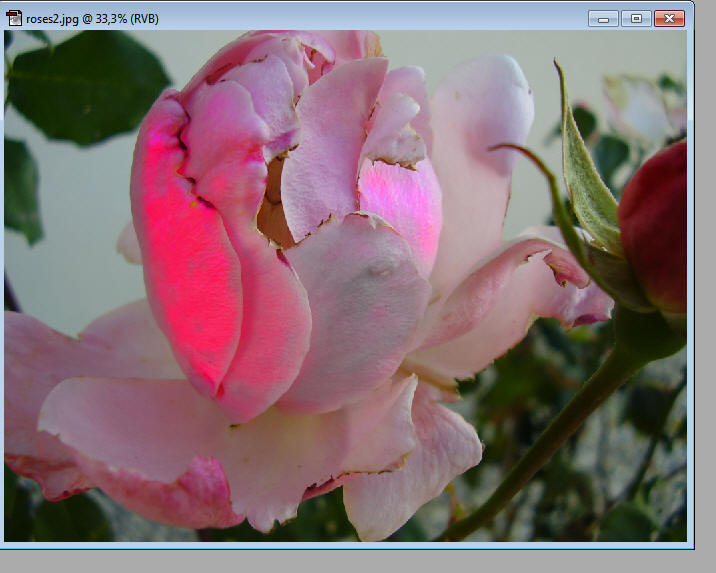Click the roses2.jpg document icon
This screenshot has width=716, height=573.
pos(14,18)
